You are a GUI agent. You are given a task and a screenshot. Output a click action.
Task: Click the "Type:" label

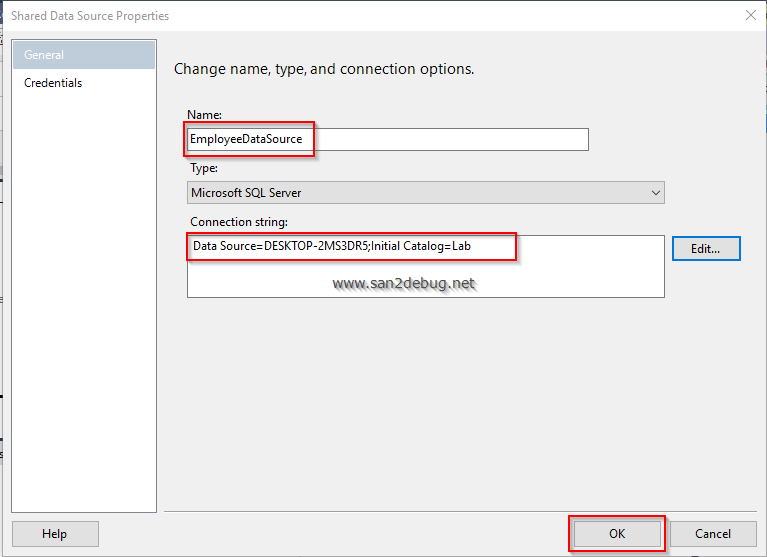pyautogui.click(x=204, y=168)
